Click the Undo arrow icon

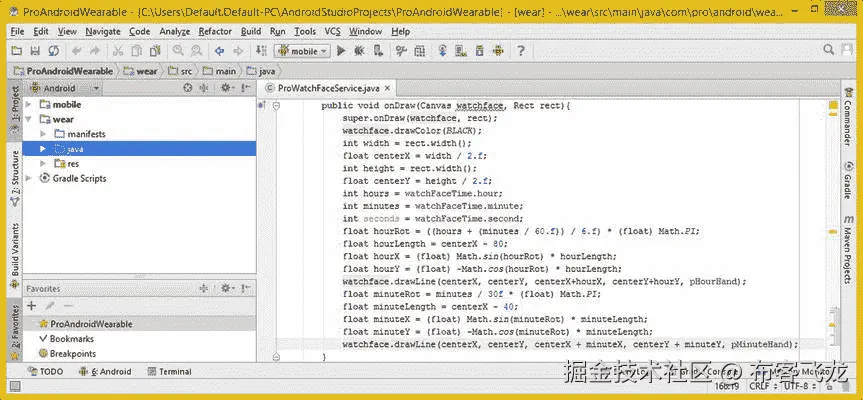pyautogui.click(x=77, y=51)
